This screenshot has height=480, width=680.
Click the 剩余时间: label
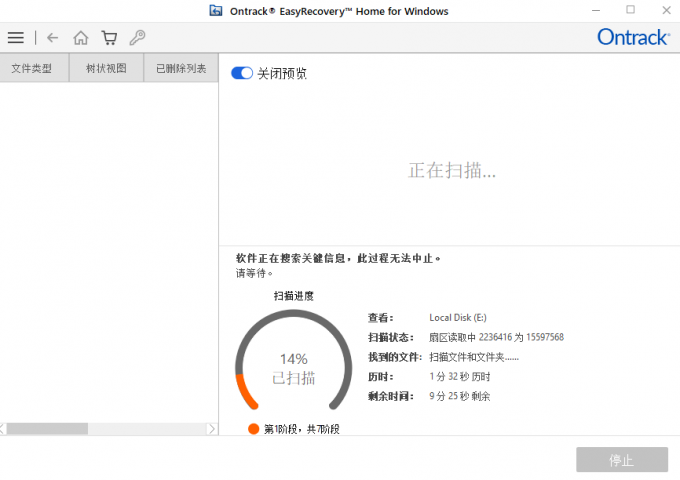[391, 396]
